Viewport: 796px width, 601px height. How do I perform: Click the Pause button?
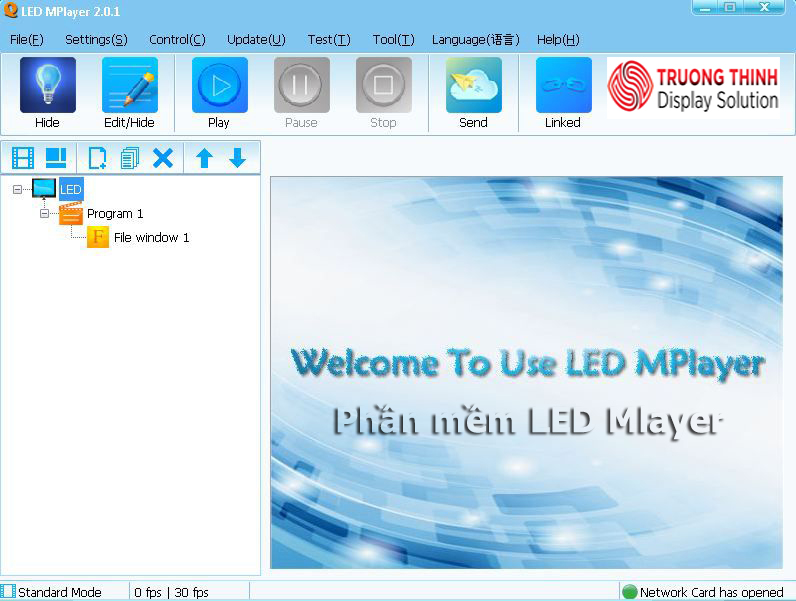302,85
